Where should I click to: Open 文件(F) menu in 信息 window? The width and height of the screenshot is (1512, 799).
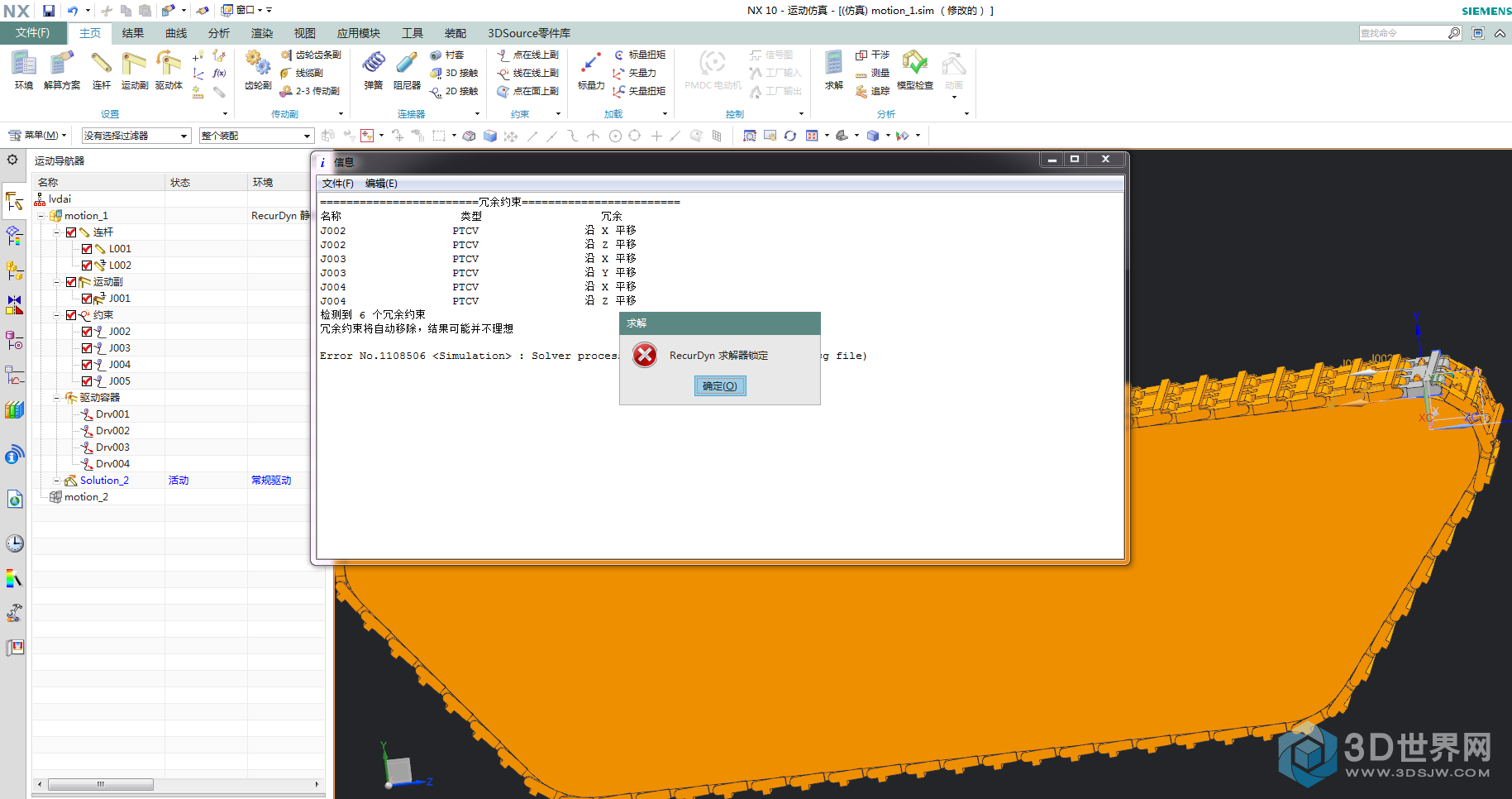337,184
